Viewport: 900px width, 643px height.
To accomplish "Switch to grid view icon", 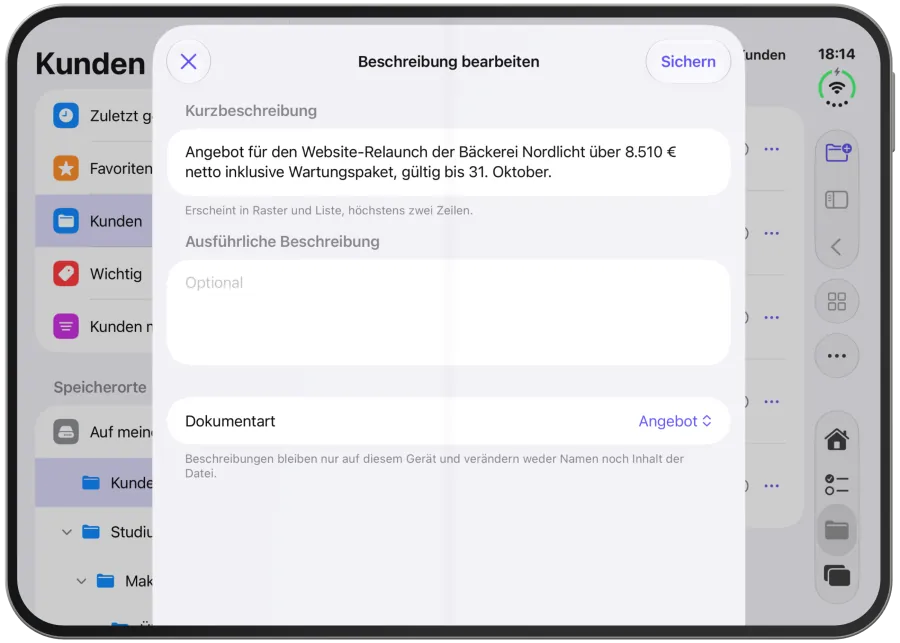I will tap(837, 301).
